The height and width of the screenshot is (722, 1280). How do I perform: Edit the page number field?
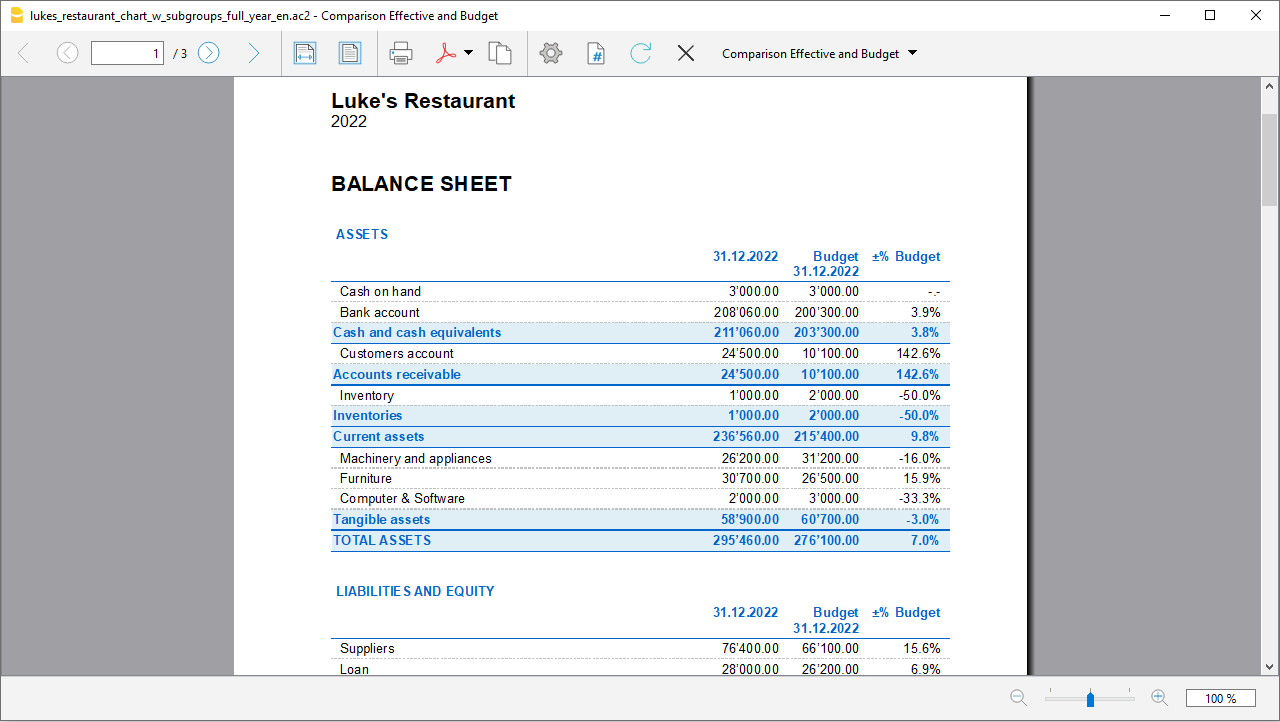pos(127,53)
